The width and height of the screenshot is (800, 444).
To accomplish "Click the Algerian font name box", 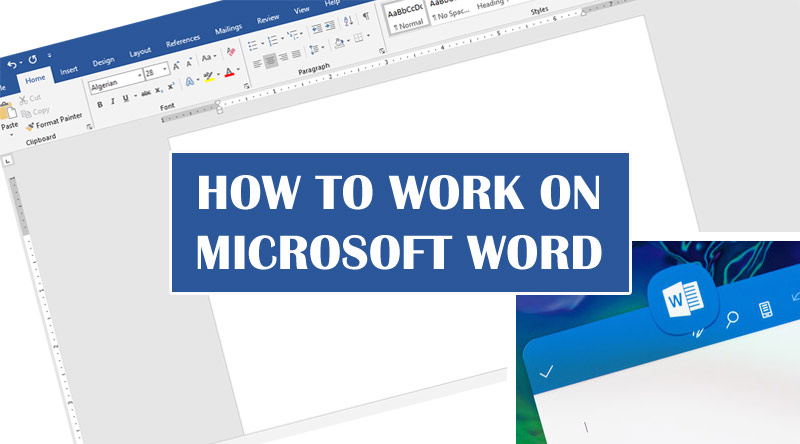I will (116, 82).
